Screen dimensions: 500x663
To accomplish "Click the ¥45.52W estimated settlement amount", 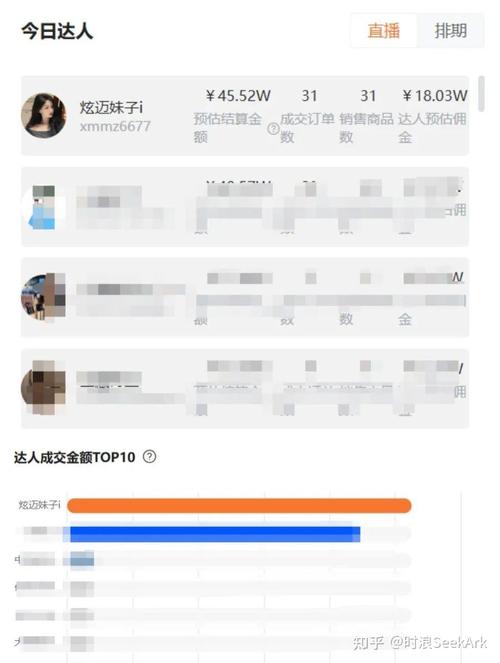I will [238, 96].
